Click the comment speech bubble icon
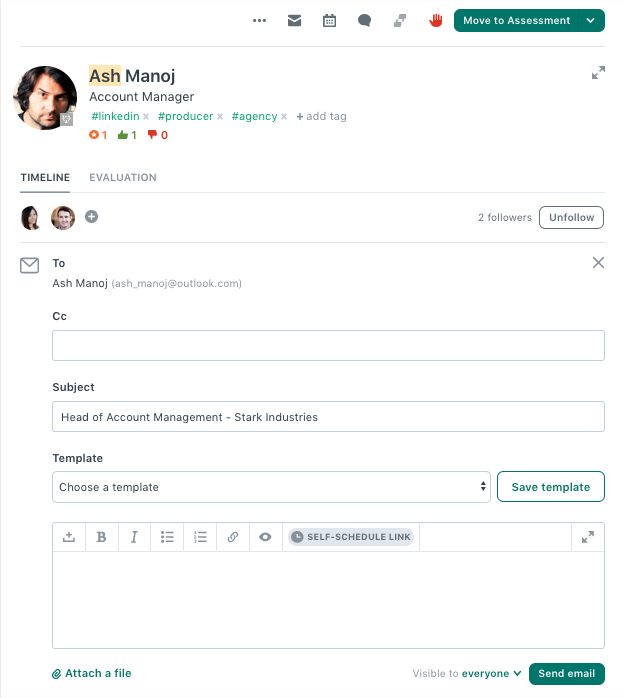 click(x=365, y=20)
